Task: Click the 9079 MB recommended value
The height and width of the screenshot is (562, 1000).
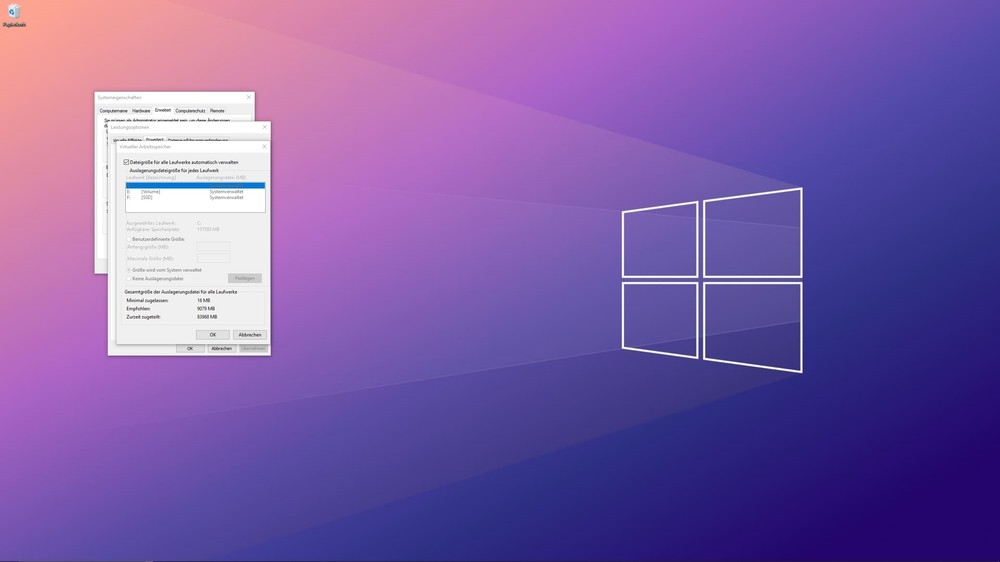Action: [x=206, y=308]
